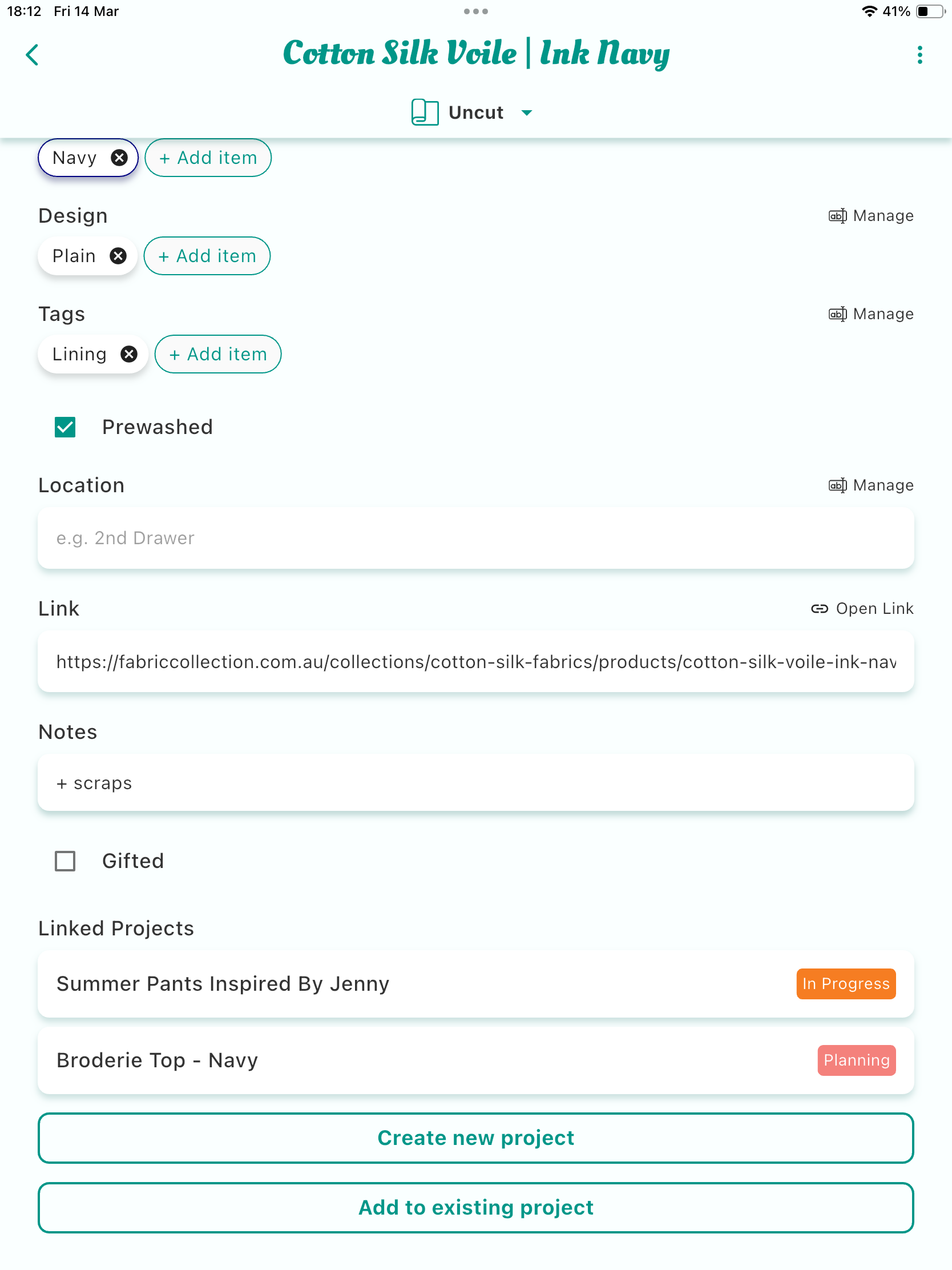
Task: Open the Summer Pants Inspired By Jenny project
Action: click(x=475, y=983)
